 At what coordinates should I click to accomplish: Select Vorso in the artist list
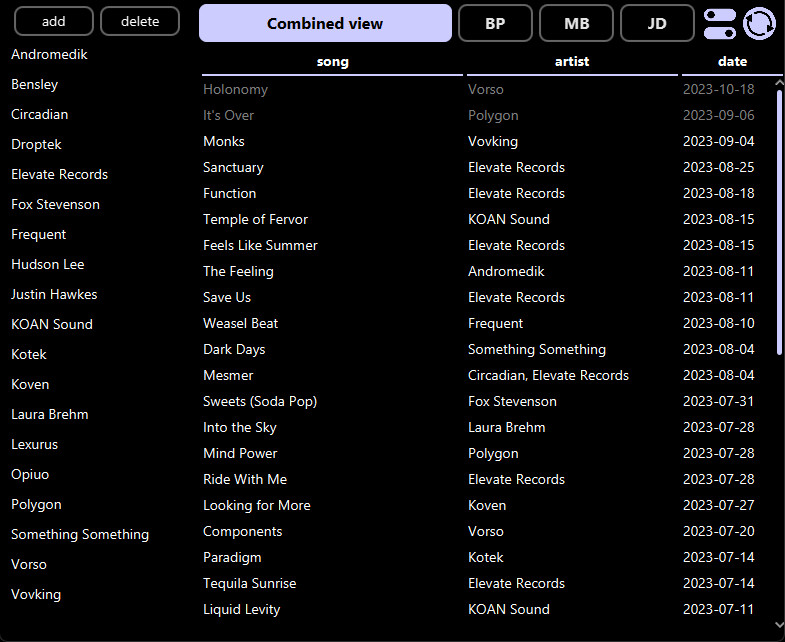[x=29, y=565]
